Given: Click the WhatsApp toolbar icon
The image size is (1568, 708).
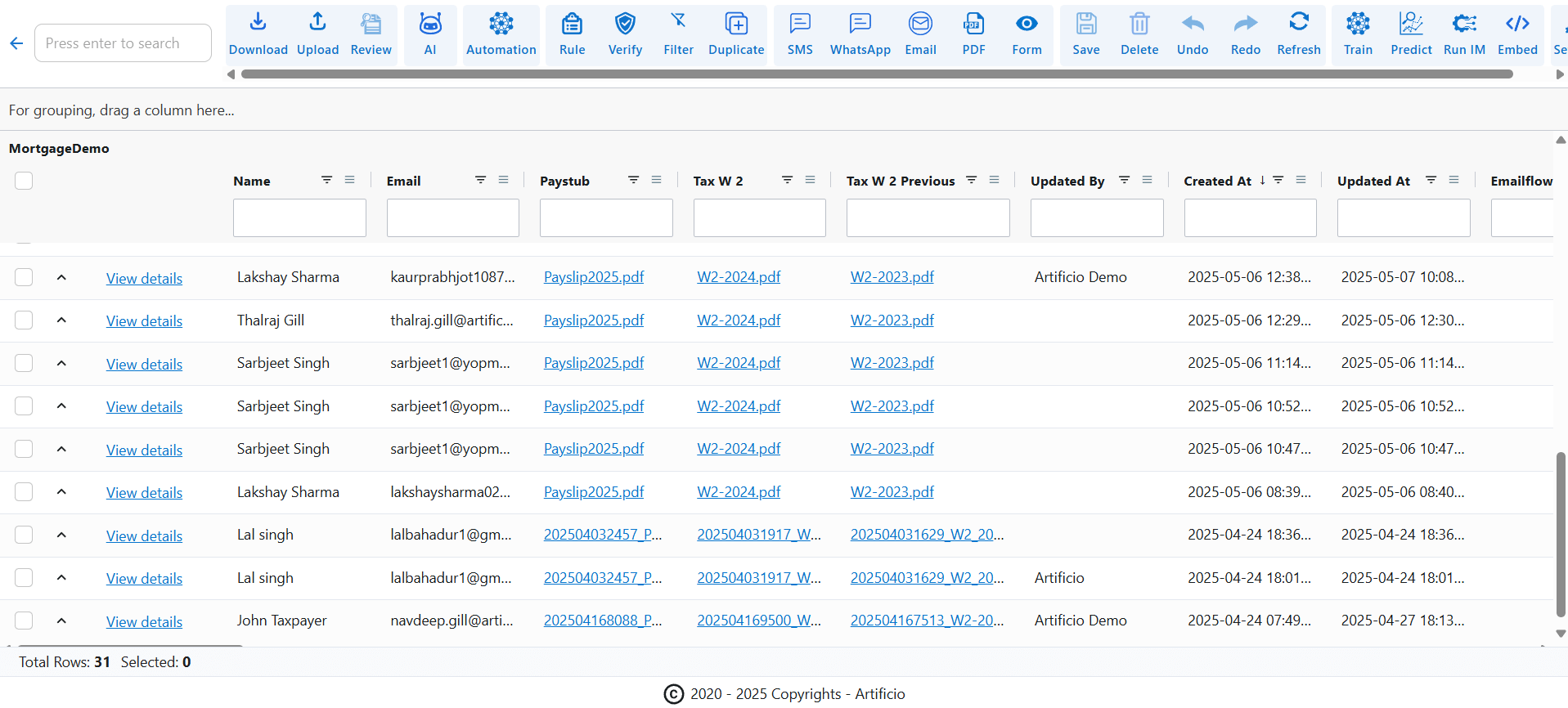Looking at the screenshot, I should [860, 35].
